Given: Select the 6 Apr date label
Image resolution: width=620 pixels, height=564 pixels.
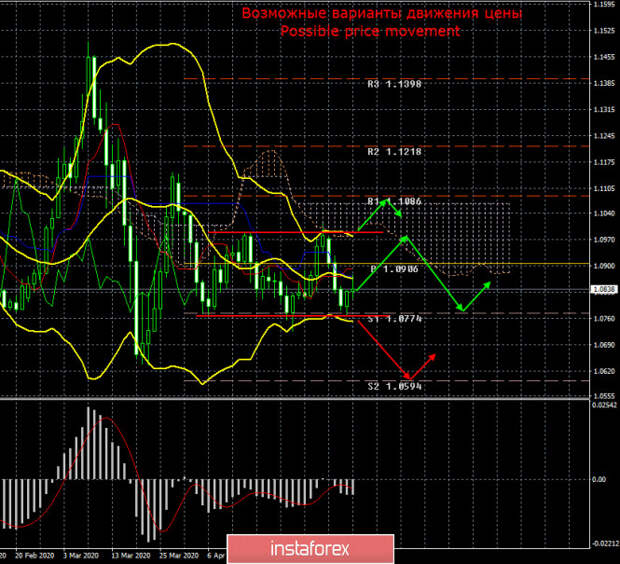Looking at the screenshot, I should click(x=216, y=556).
